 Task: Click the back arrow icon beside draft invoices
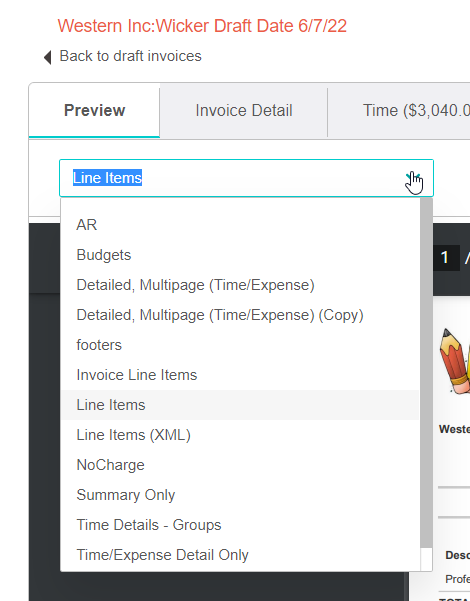(48, 57)
